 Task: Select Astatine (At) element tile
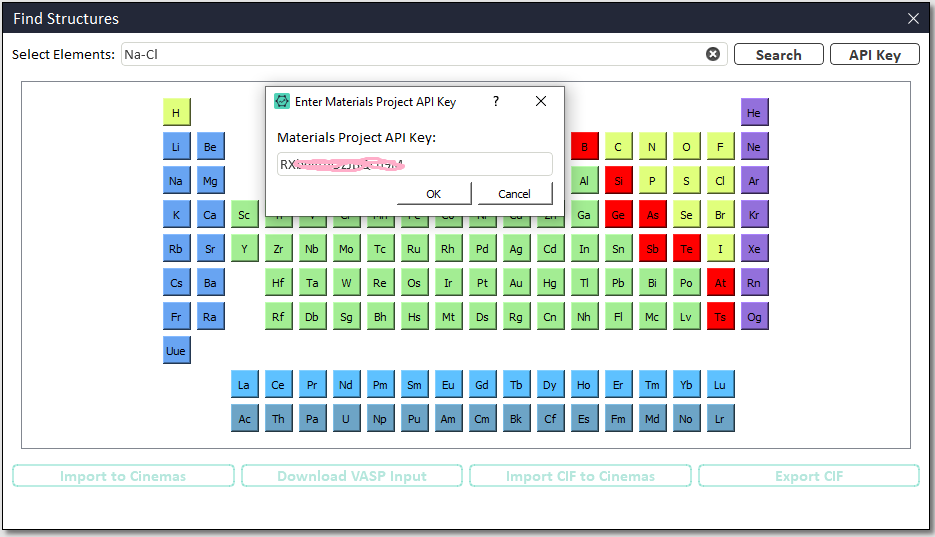coord(720,283)
